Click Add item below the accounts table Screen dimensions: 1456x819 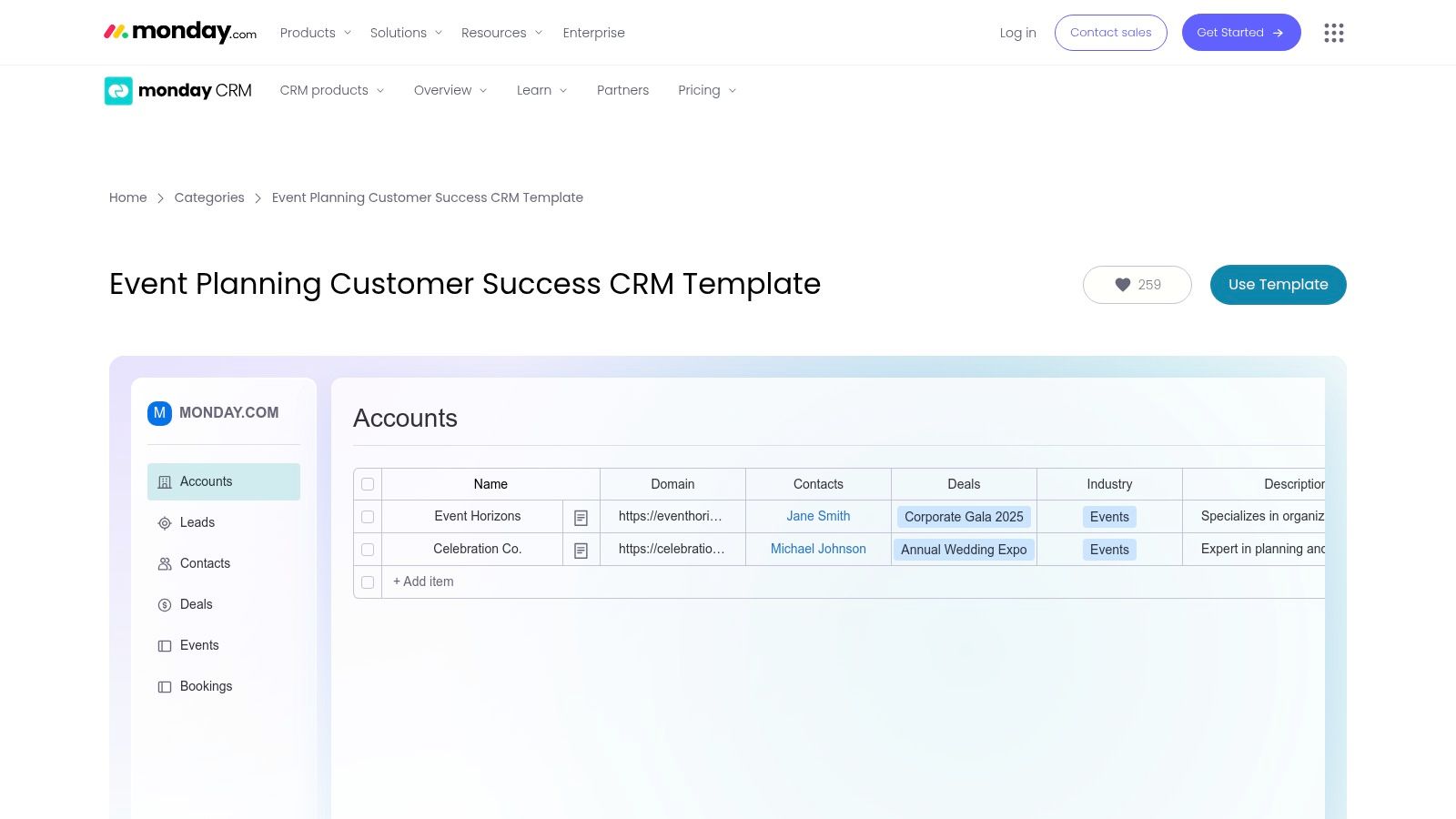[x=422, y=581]
